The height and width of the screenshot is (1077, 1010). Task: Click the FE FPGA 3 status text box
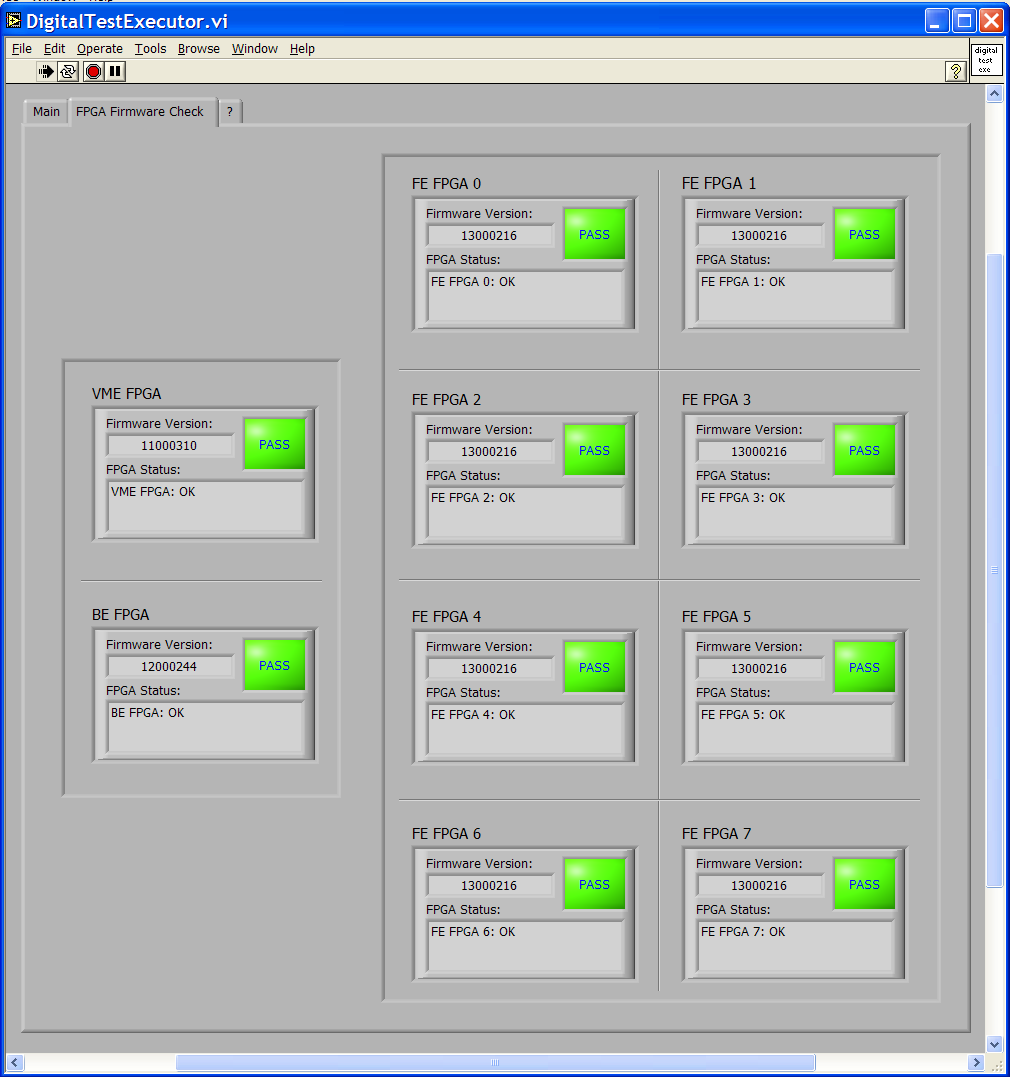click(x=795, y=514)
